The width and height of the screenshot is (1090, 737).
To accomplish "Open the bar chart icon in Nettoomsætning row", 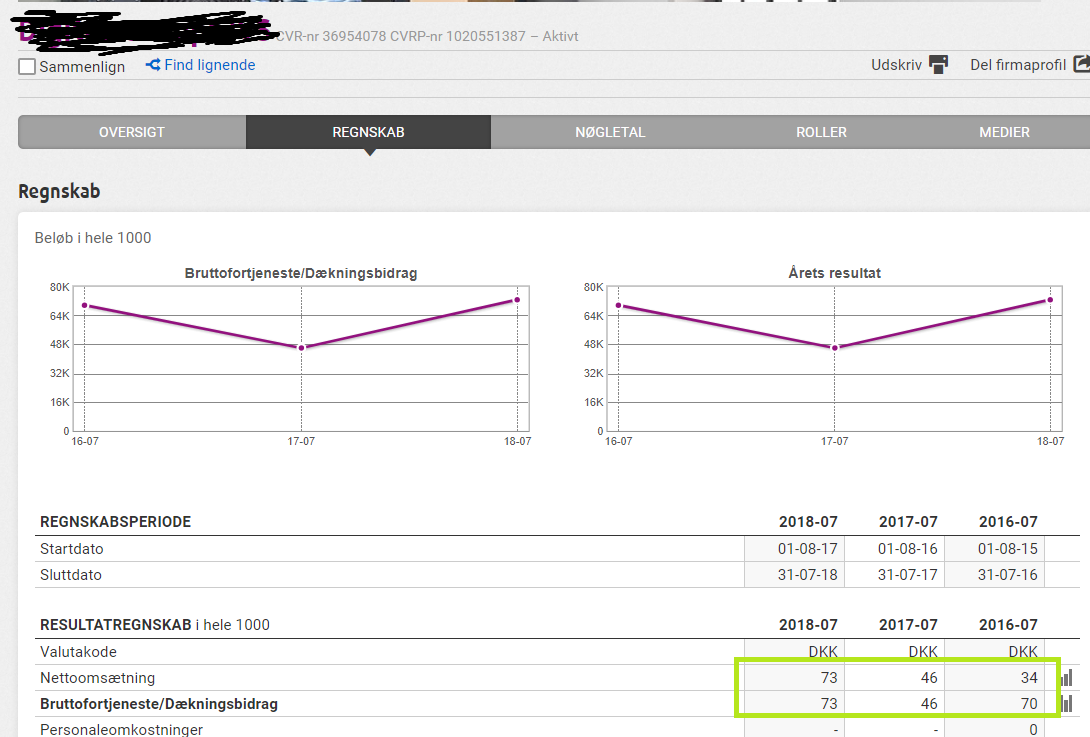I will 1066,678.
